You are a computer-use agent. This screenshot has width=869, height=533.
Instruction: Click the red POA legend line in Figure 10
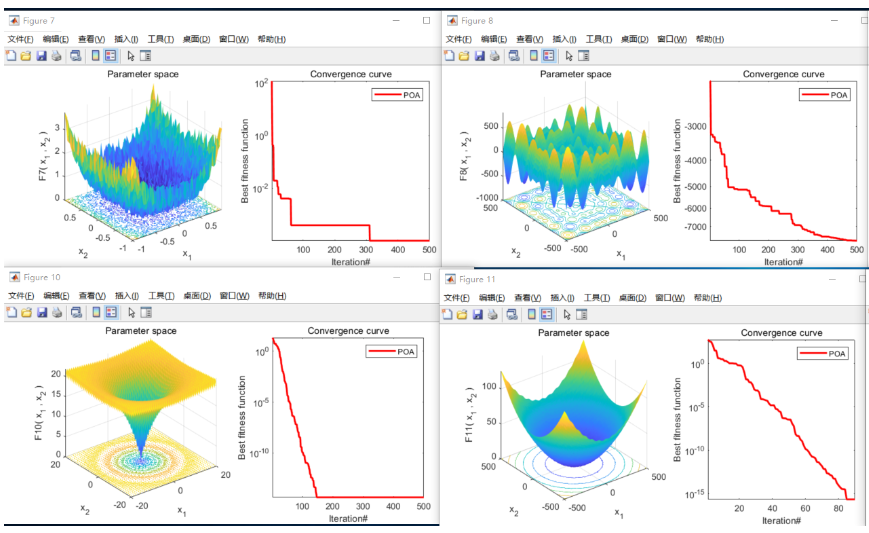(x=382, y=351)
